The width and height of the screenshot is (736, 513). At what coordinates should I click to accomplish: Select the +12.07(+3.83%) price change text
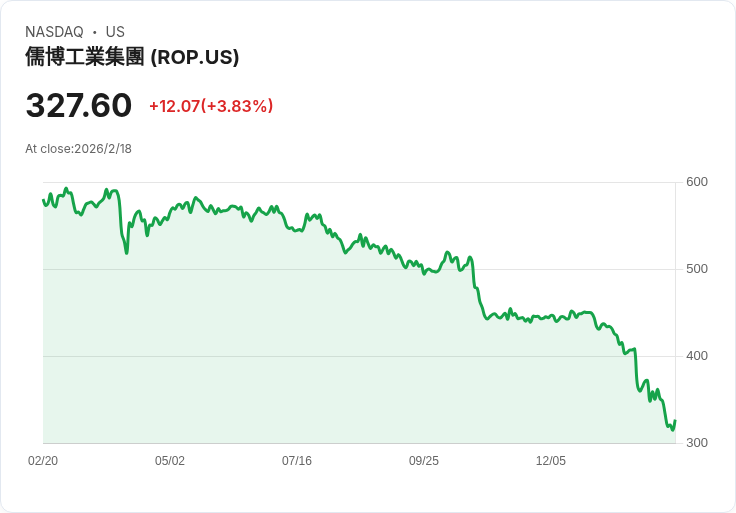(x=211, y=106)
